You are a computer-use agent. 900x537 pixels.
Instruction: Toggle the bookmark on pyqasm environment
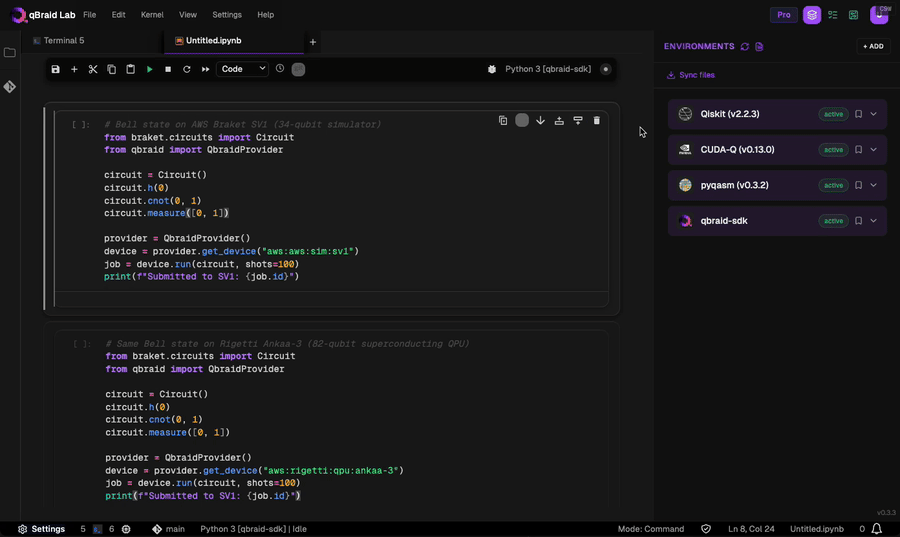pos(859,185)
